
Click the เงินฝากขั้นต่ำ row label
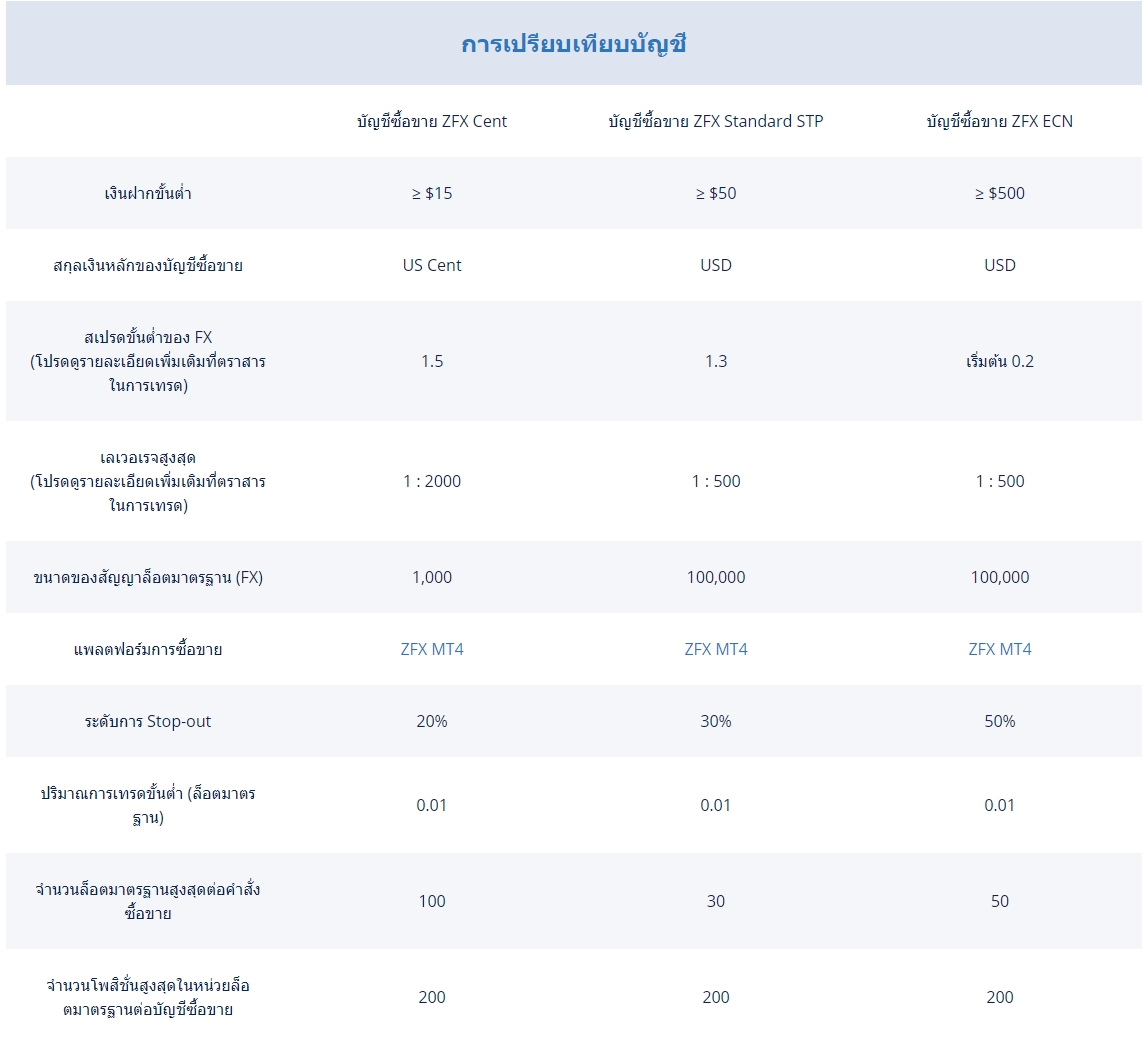(x=148, y=193)
